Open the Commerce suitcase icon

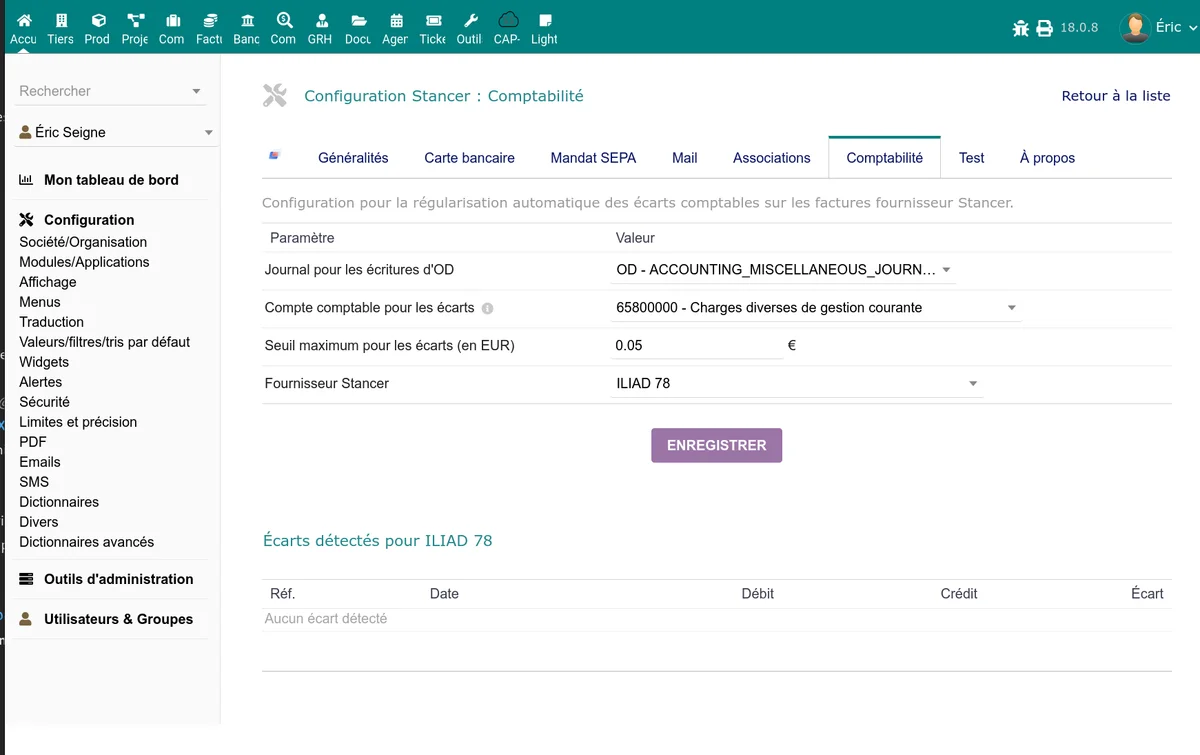pos(172,20)
